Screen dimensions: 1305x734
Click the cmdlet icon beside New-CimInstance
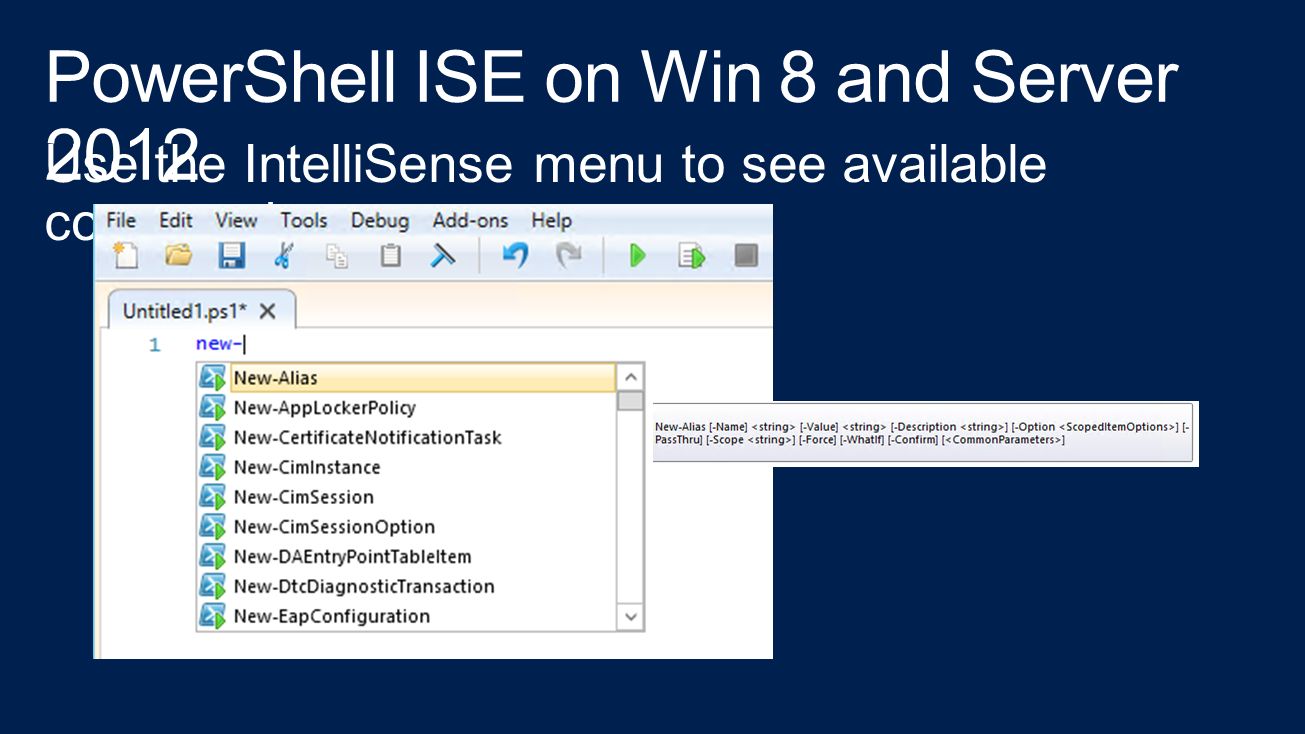213,467
